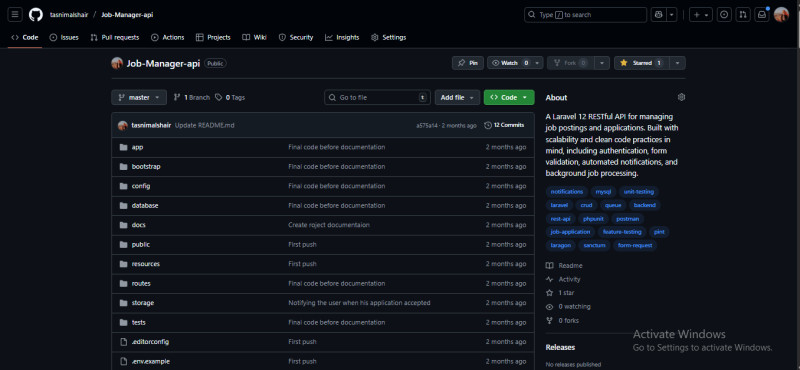Open the master branch dropdown
Image resolution: width=800 pixels, height=370 pixels.
click(x=139, y=97)
